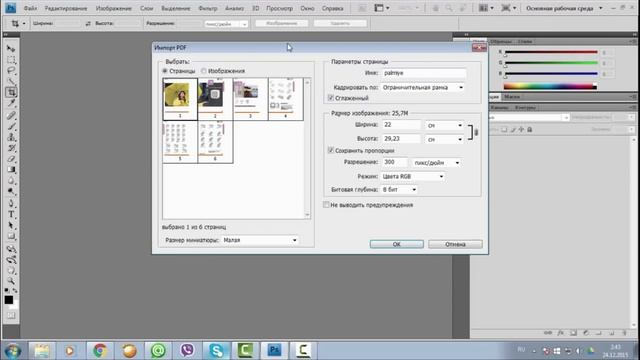
Task: Select the Eyedropper tool
Action: click(11, 103)
